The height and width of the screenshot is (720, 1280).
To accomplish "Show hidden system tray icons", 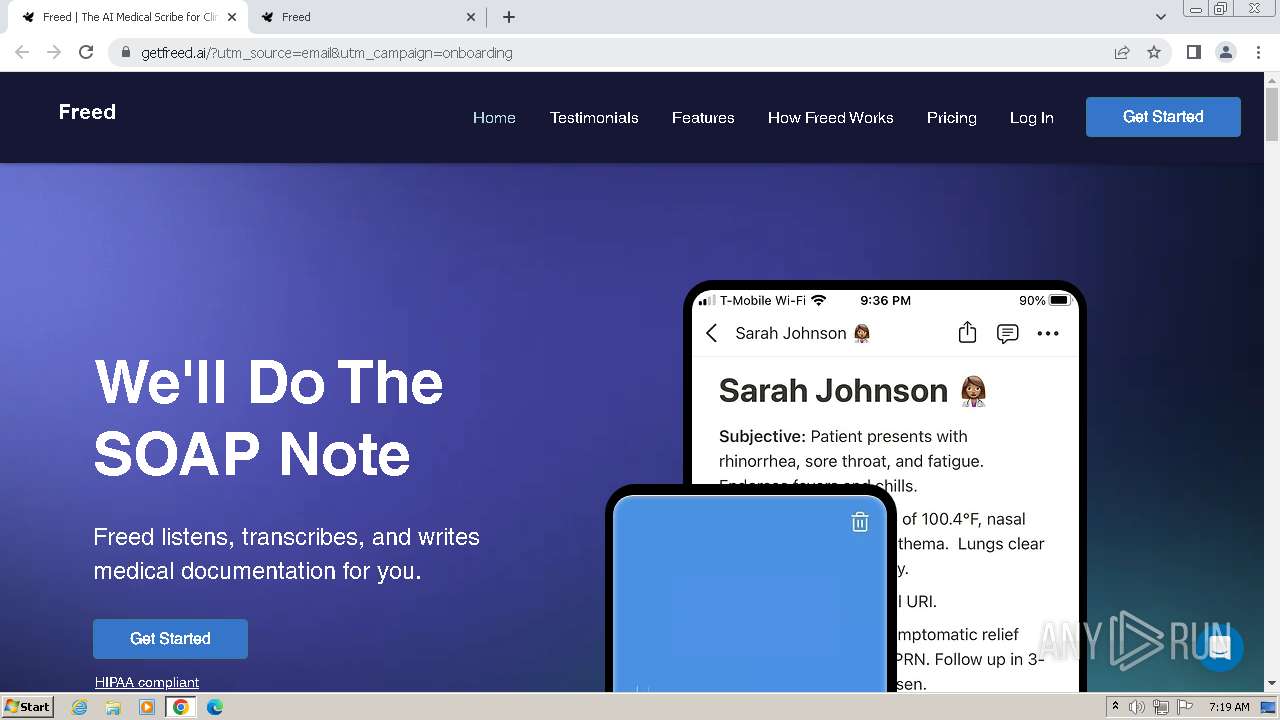I will [x=1115, y=707].
